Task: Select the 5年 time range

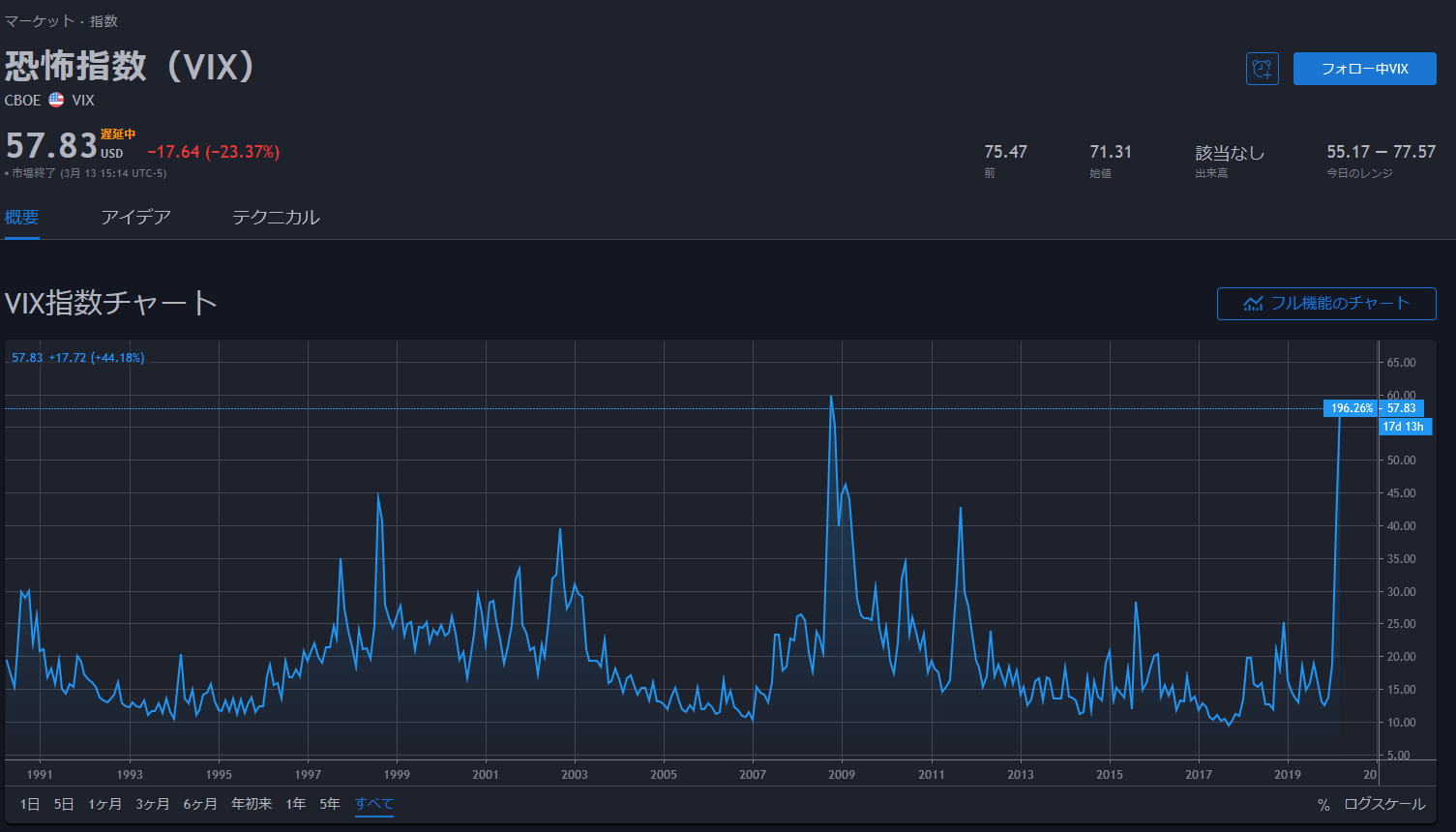Action: pos(330,804)
